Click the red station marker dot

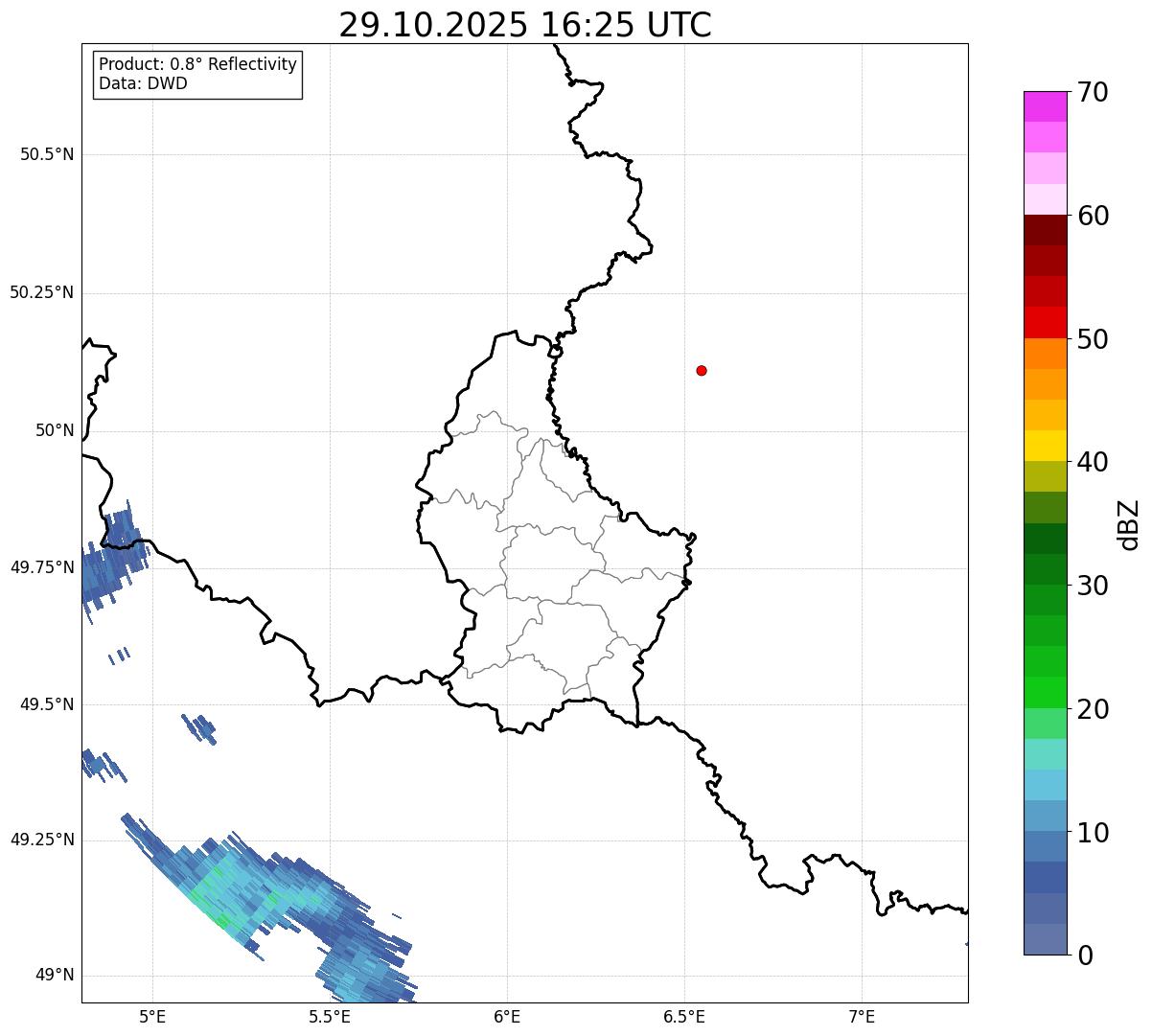coord(702,371)
